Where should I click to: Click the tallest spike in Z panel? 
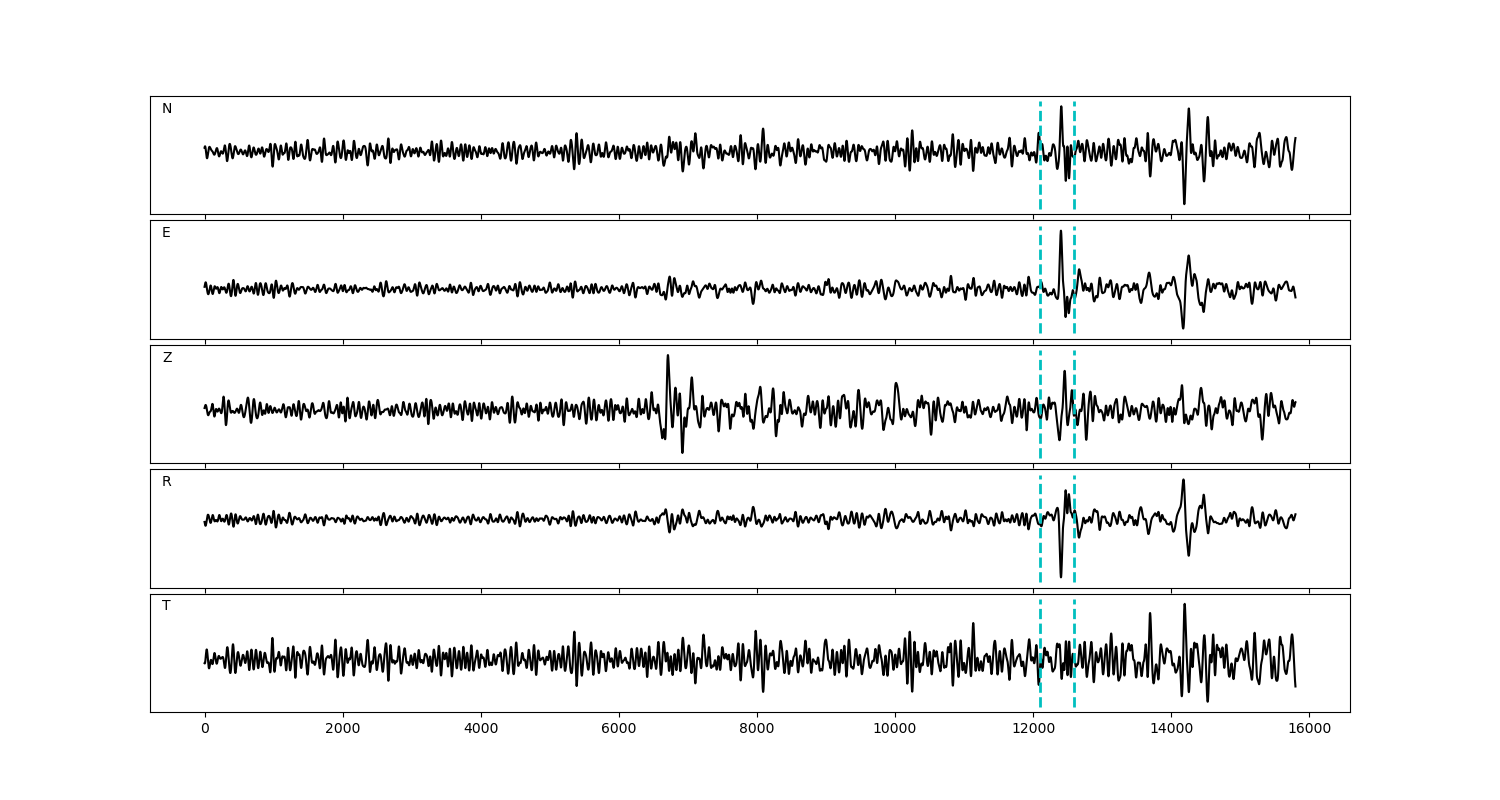click(668, 357)
